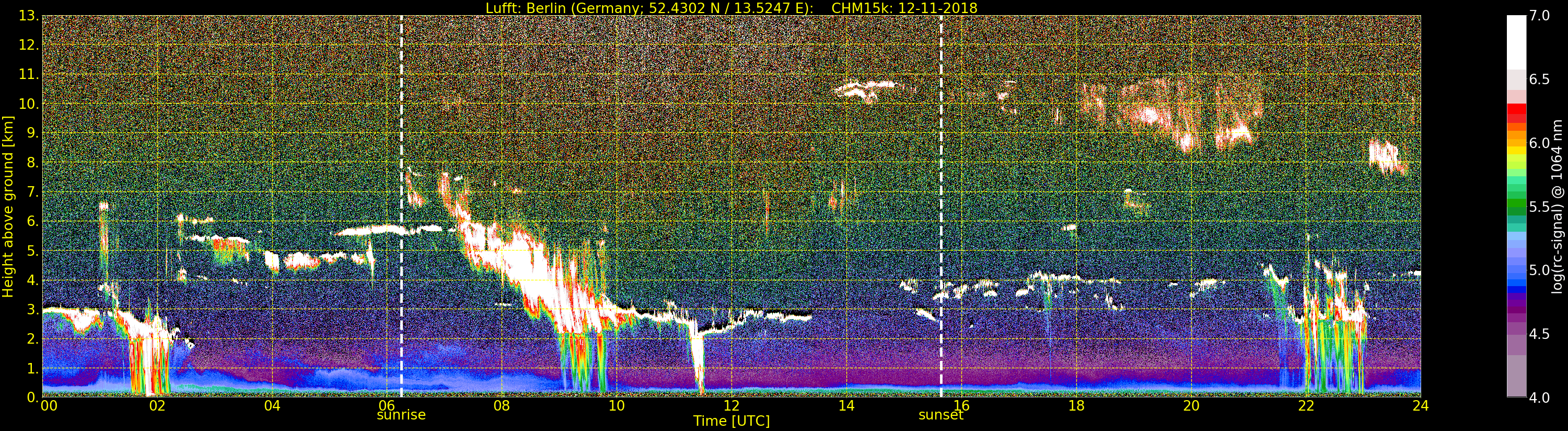Click the '6.5' colorbar tick label
This screenshot has width=1568, height=431.
[1539, 80]
